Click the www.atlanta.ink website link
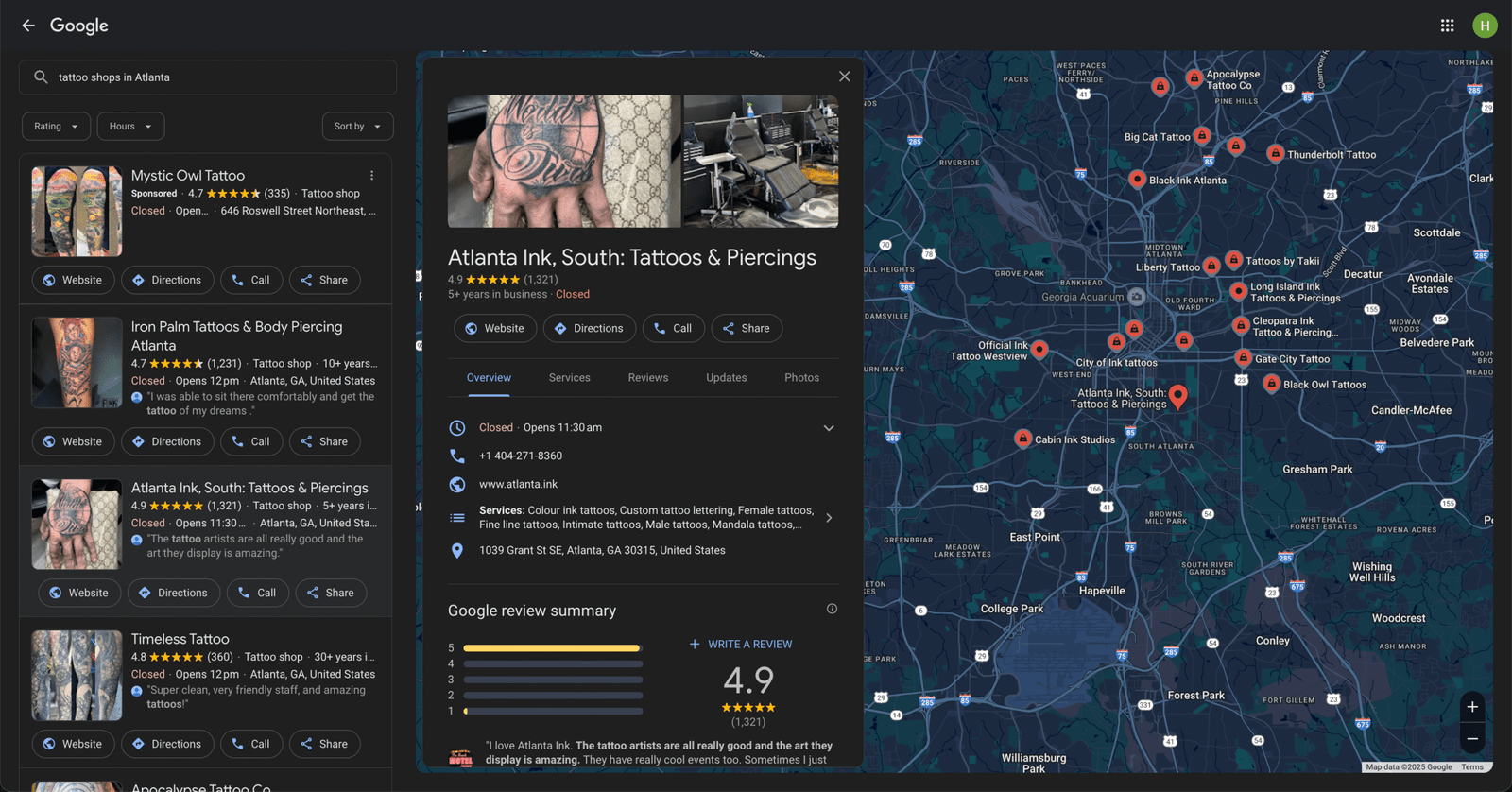 pos(518,485)
